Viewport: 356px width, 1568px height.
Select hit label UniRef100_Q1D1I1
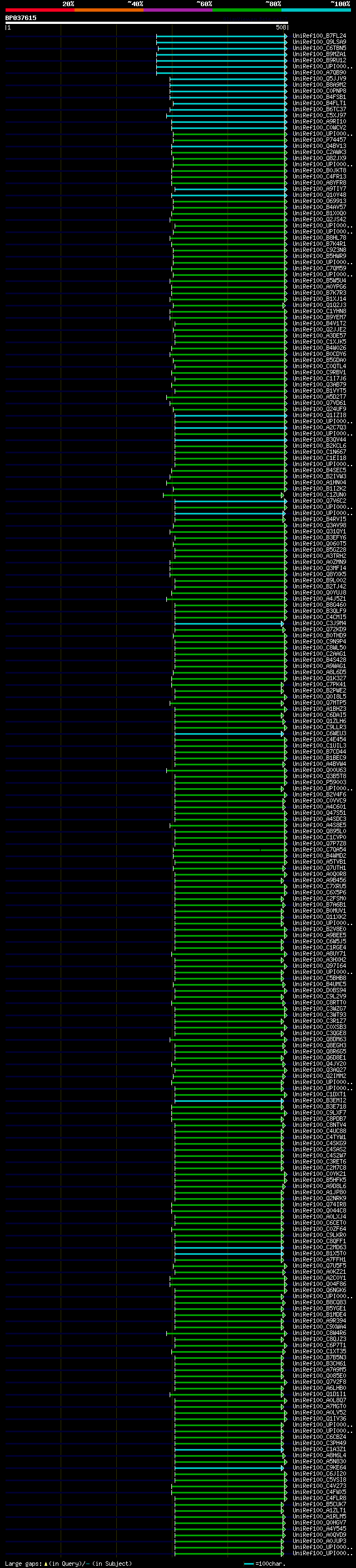(319, 1394)
